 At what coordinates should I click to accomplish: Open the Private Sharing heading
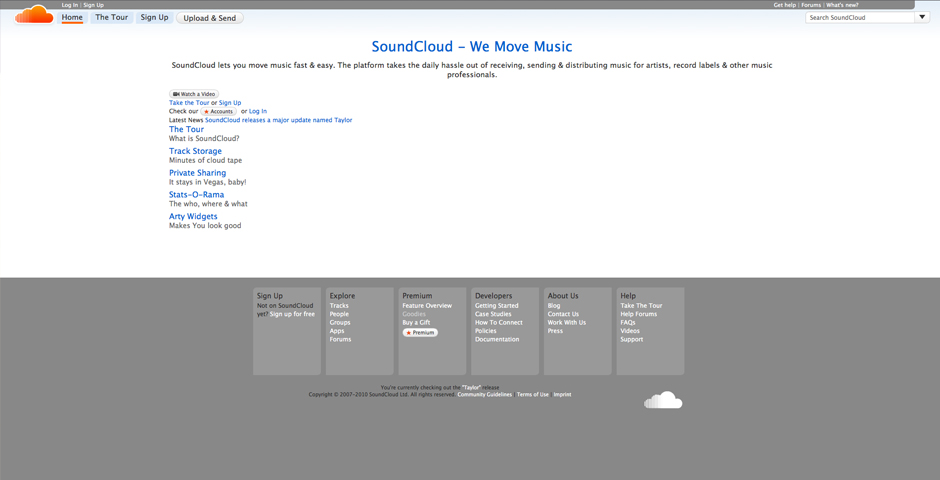tap(198, 173)
